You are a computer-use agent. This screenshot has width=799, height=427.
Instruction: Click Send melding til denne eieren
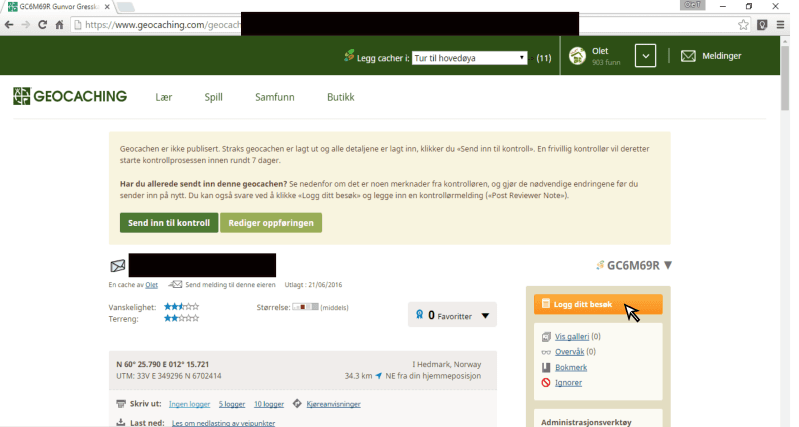230,285
